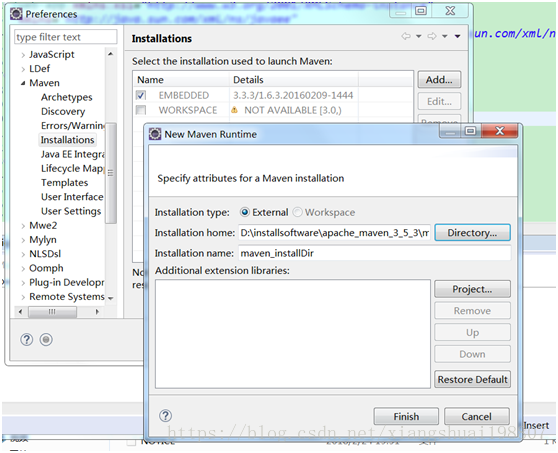The width and height of the screenshot is (558, 453).
Task: Click the Edit... button in Installations
Action: [439, 101]
